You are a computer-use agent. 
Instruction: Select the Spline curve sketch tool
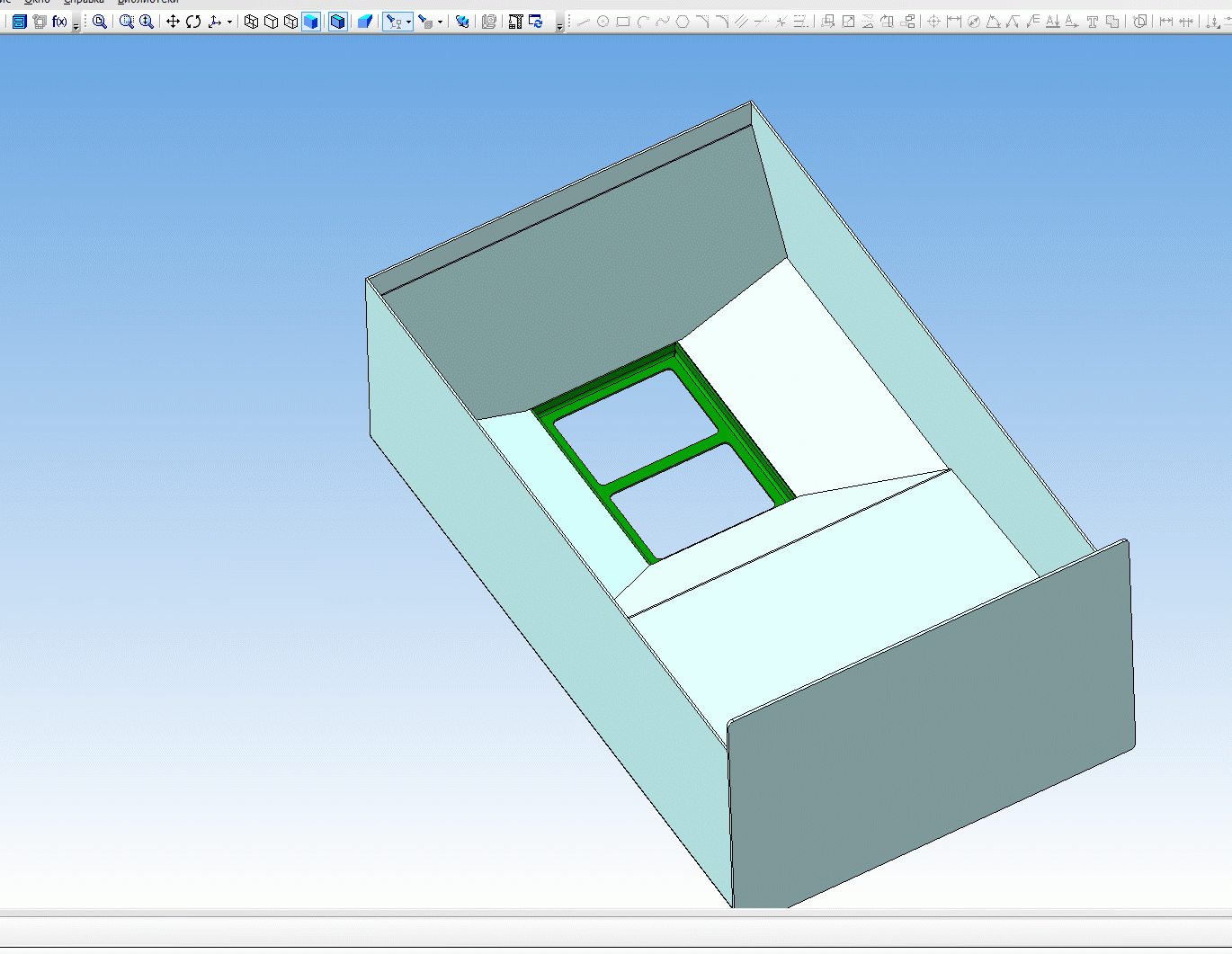click(x=663, y=22)
